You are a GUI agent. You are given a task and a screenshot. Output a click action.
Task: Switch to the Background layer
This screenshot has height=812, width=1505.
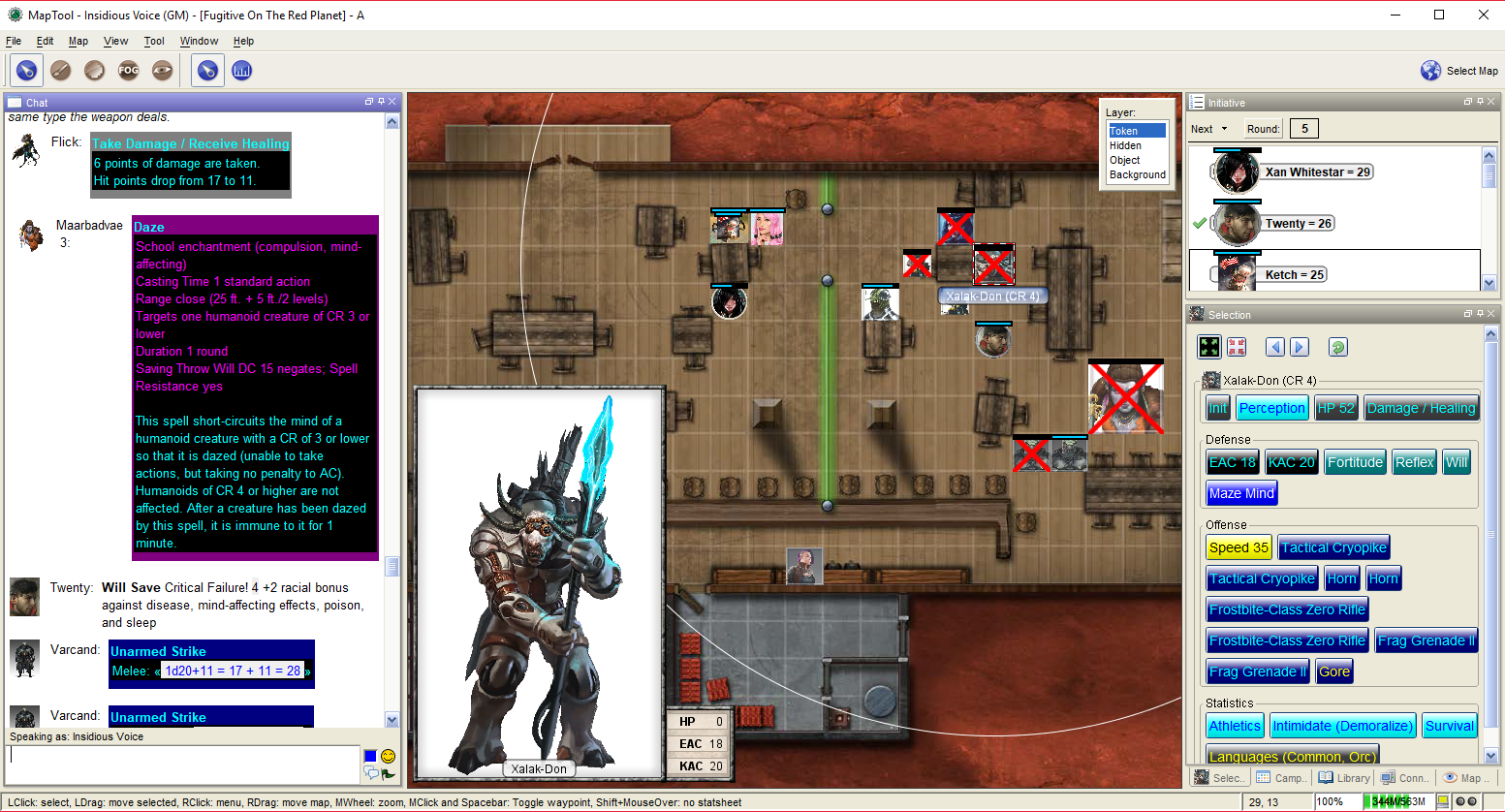click(x=1137, y=174)
